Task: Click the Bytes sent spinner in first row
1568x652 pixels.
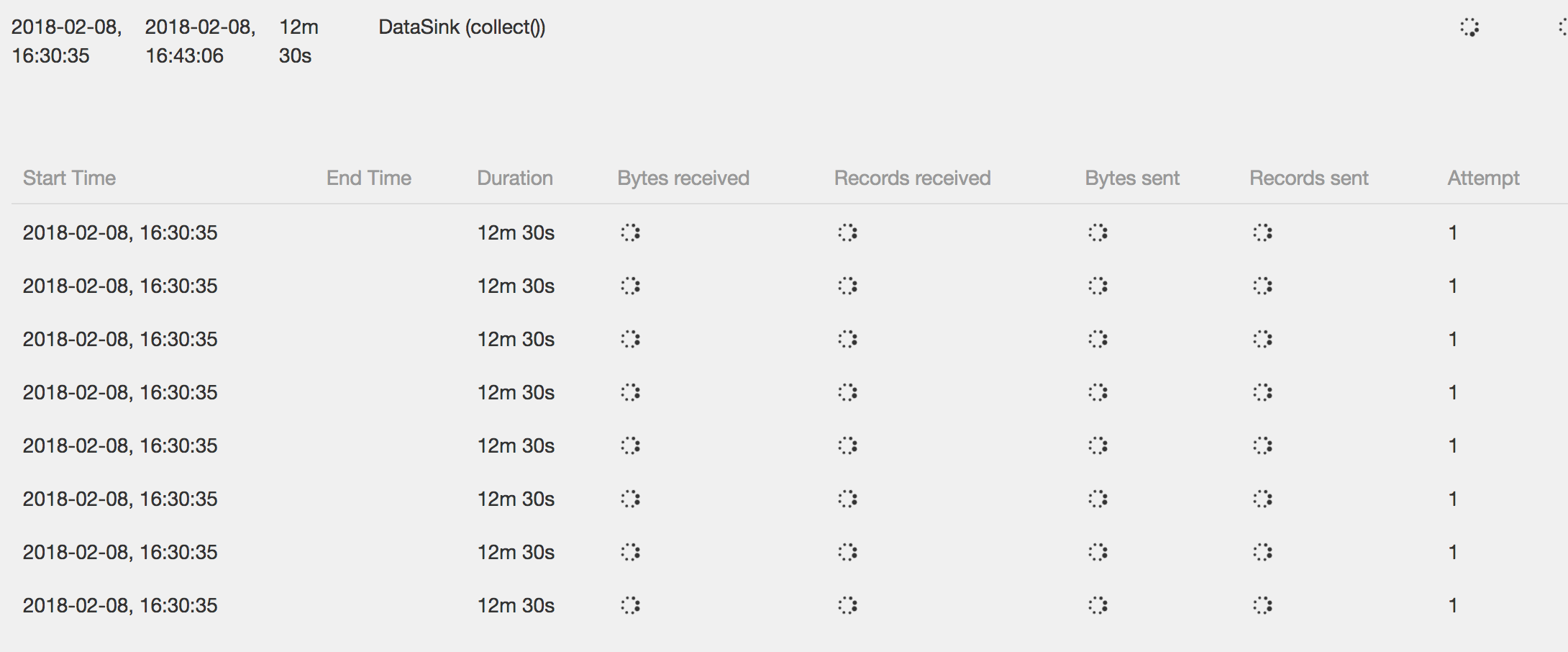Action: click(x=1098, y=232)
